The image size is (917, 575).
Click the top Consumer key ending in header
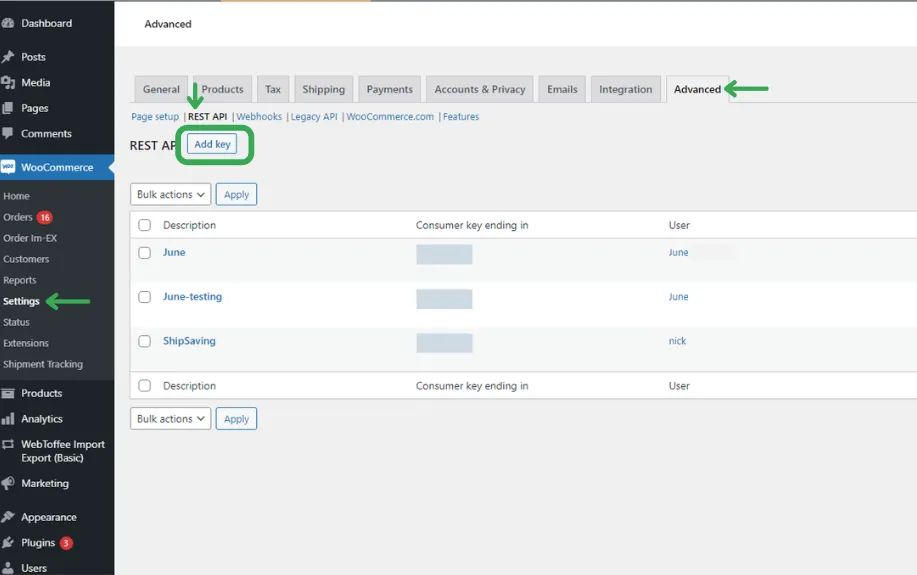click(472, 225)
